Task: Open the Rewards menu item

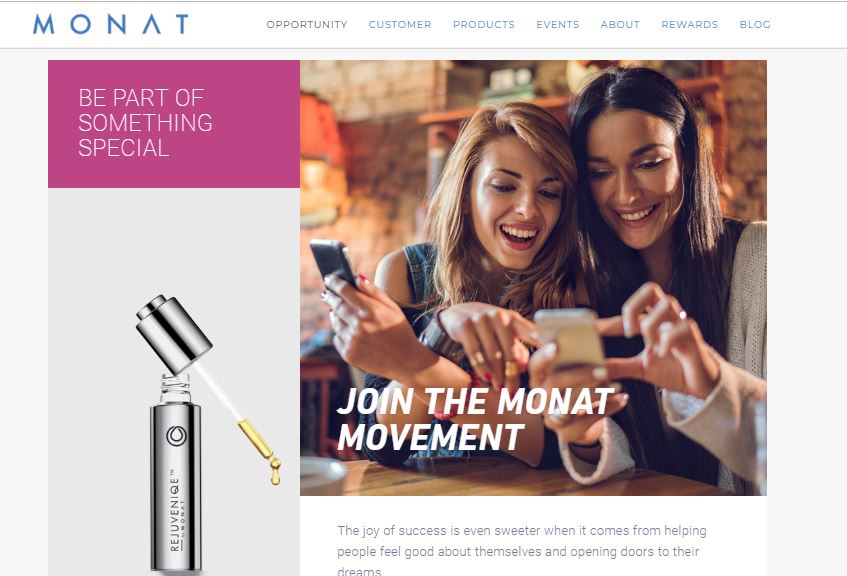Action: pos(689,24)
